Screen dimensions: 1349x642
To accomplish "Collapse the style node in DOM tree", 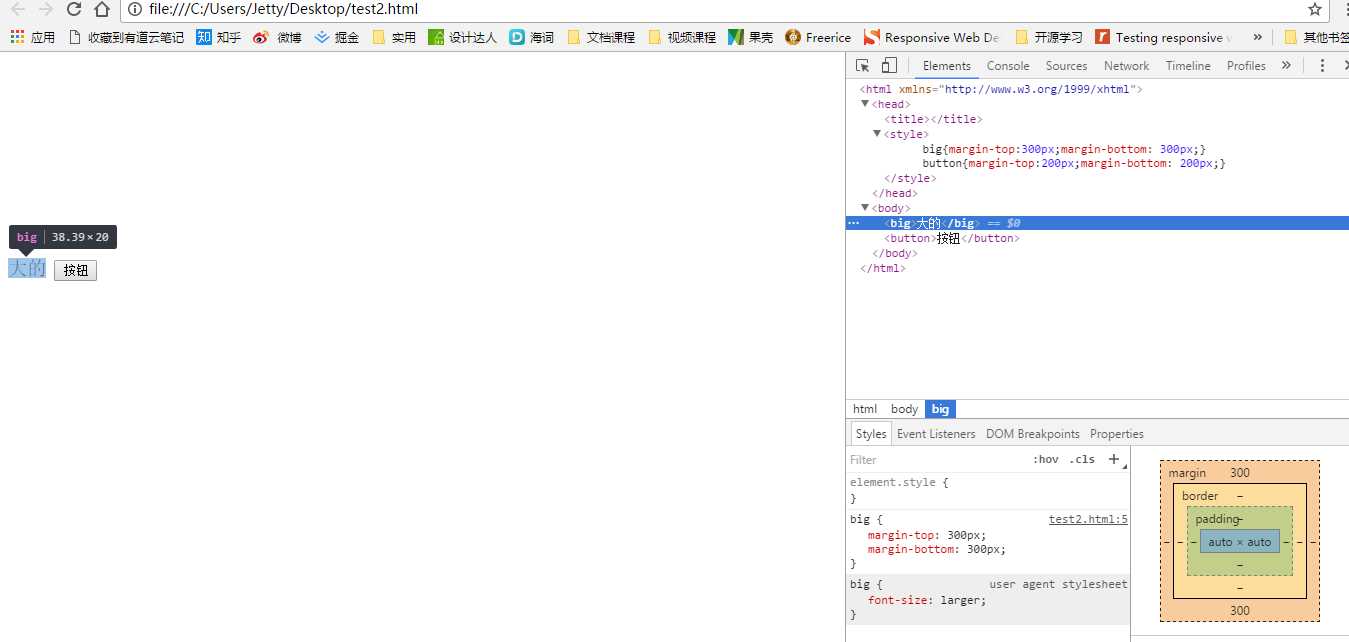I will 878,134.
